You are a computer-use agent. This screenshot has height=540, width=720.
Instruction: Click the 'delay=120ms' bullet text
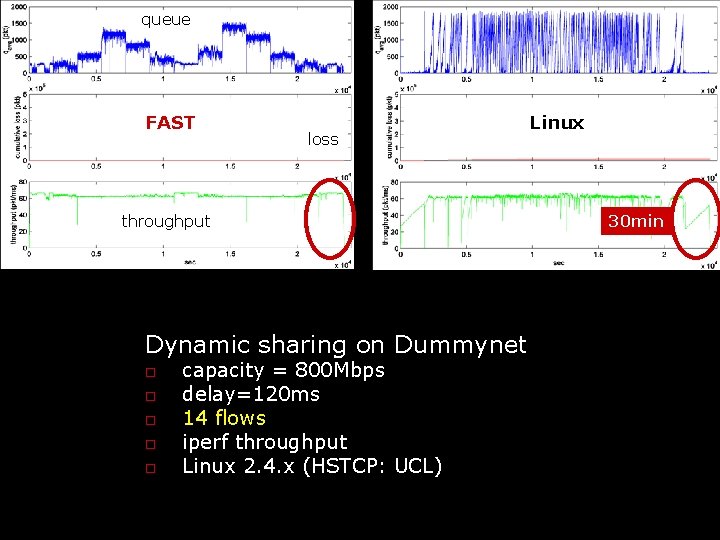[251, 394]
